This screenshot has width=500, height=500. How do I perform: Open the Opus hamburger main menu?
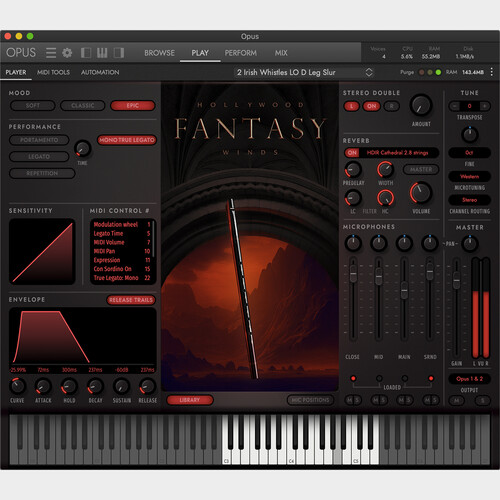coord(51,53)
